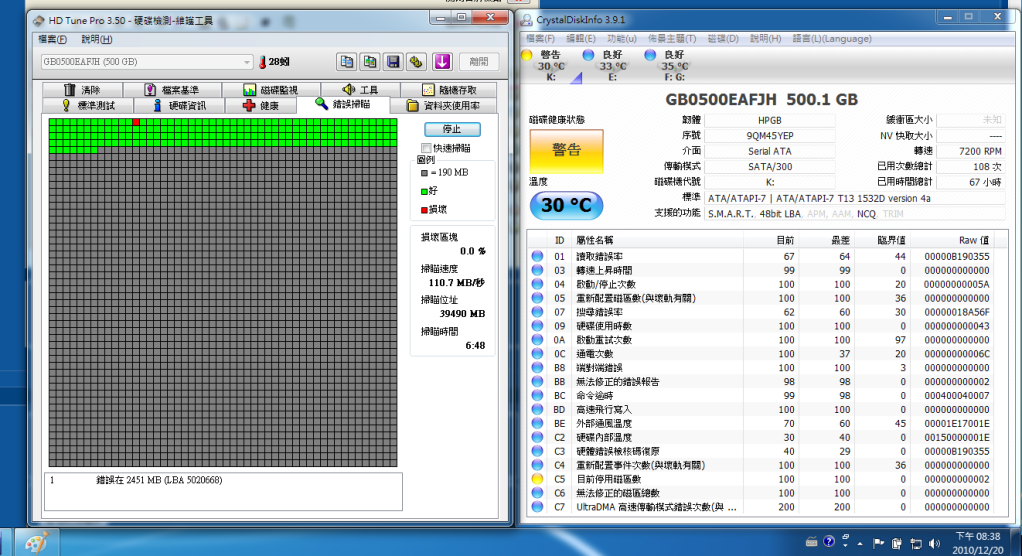Click the purple down-arrow minimize-to-tray icon
Image resolution: width=1022 pixels, height=556 pixels.
click(442, 62)
